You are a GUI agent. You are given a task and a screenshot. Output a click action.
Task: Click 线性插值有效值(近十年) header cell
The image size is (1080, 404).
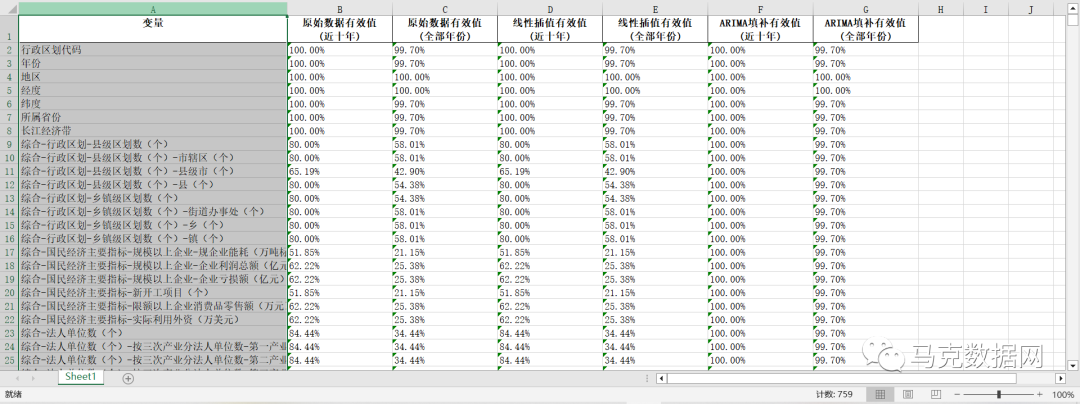tap(550, 30)
